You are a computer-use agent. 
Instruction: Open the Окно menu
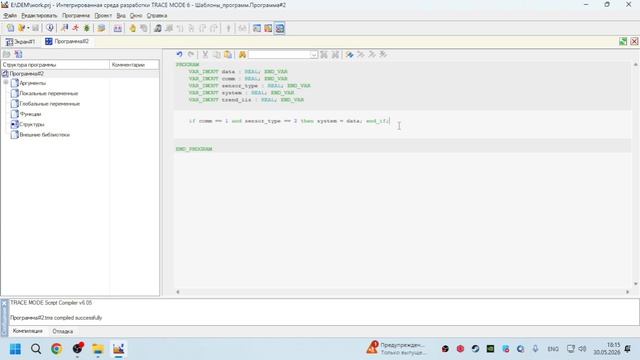pyautogui.click(x=136, y=16)
